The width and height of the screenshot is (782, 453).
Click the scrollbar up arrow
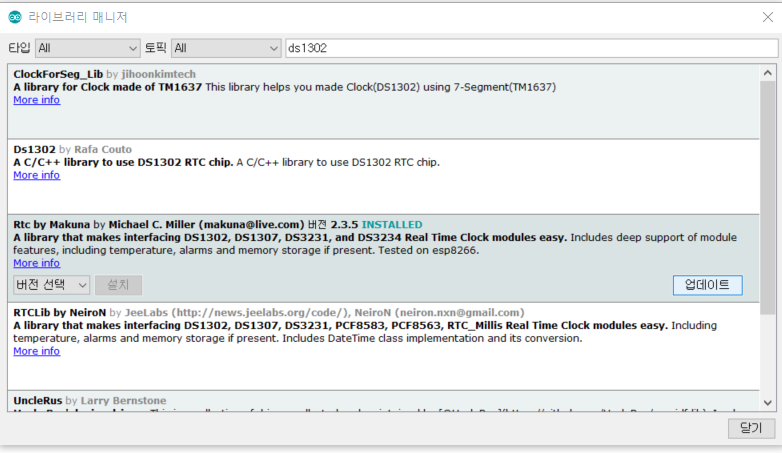768,73
